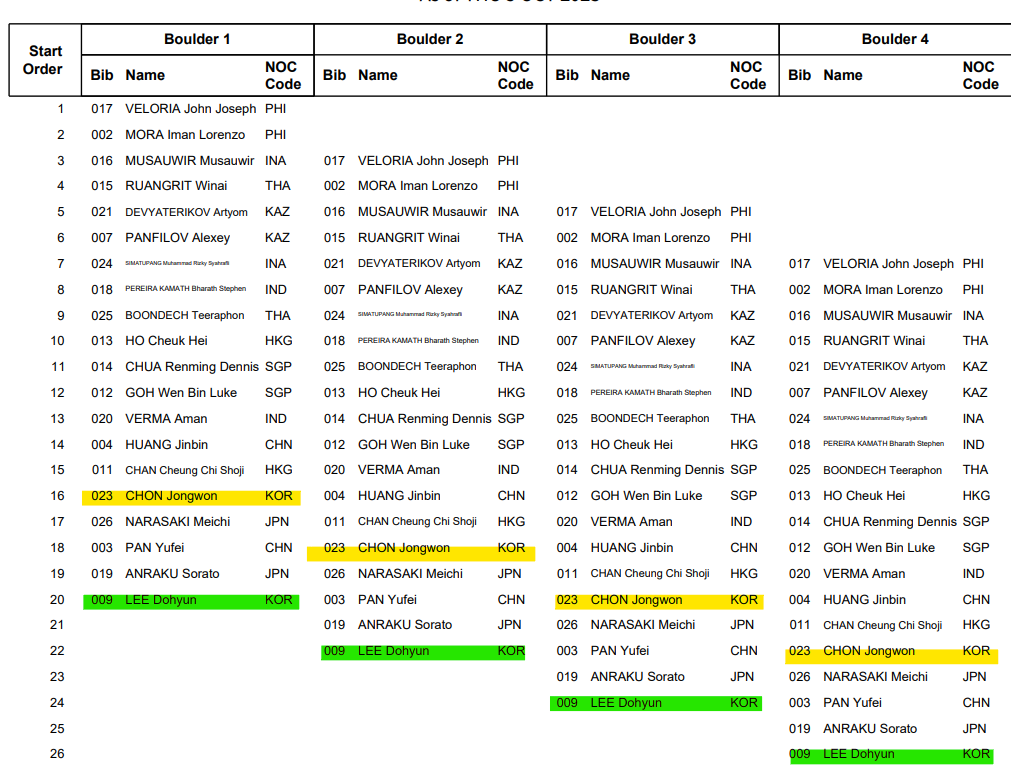
Task: Click bib 026 in Boulder 2 column
Action: coord(335,574)
